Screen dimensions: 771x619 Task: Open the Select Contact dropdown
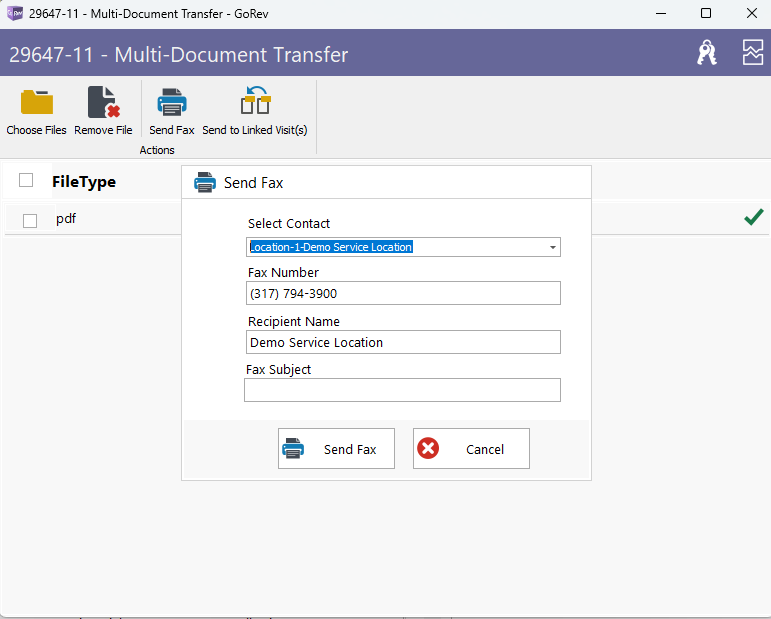click(552, 247)
